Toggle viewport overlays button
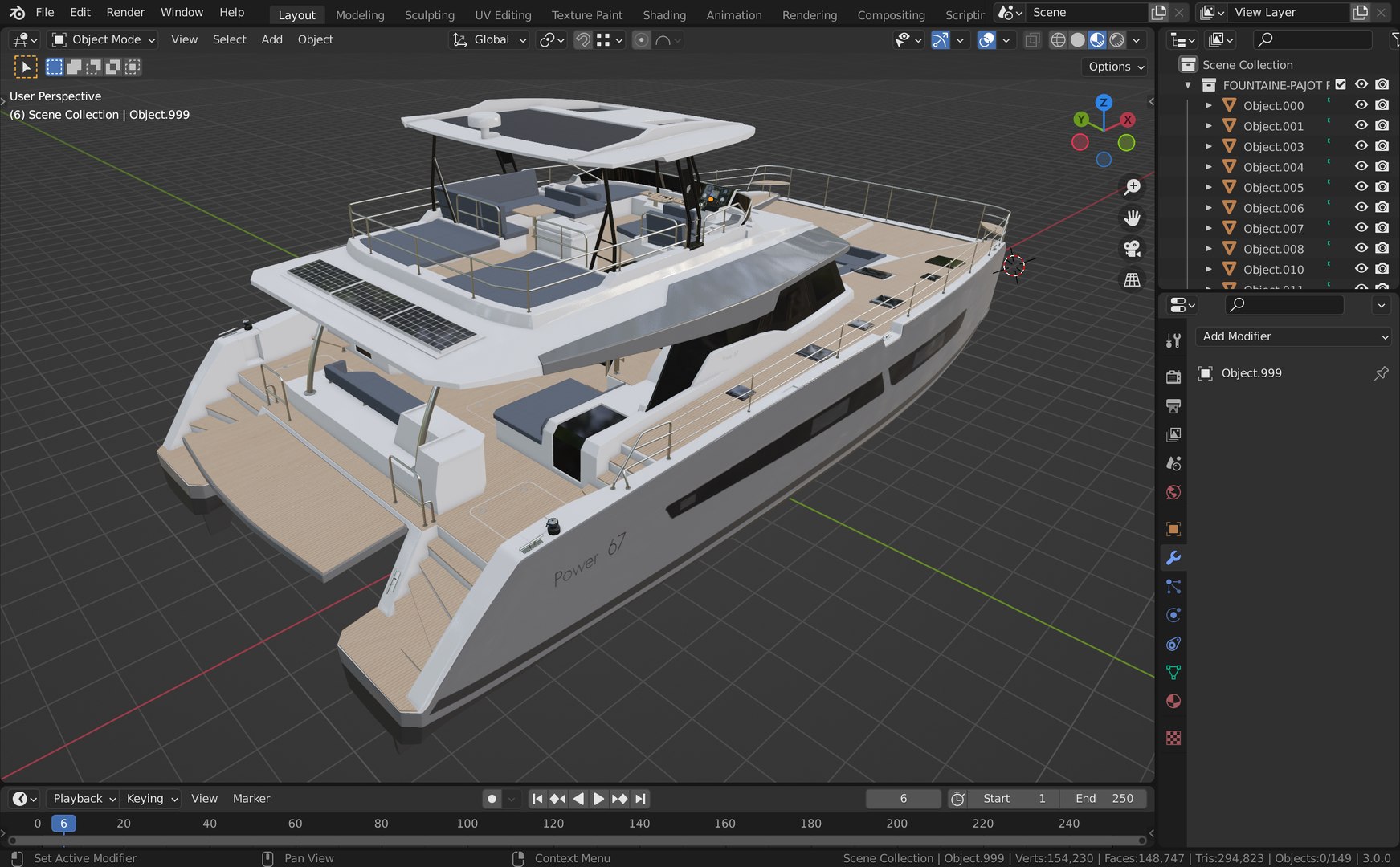Image resolution: width=1400 pixels, height=867 pixels. click(986, 39)
